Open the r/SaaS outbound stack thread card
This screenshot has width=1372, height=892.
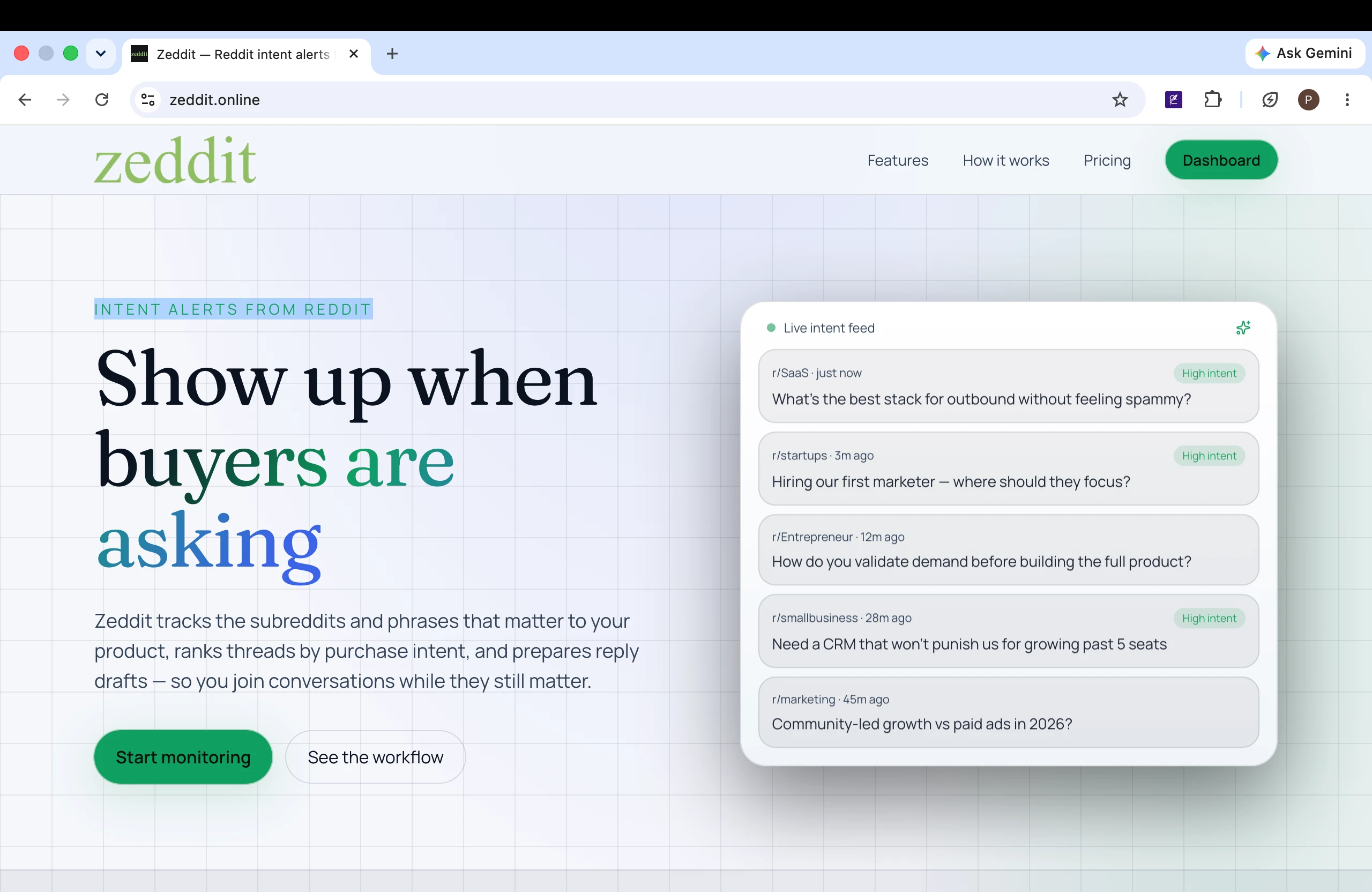pyautogui.click(x=1008, y=386)
